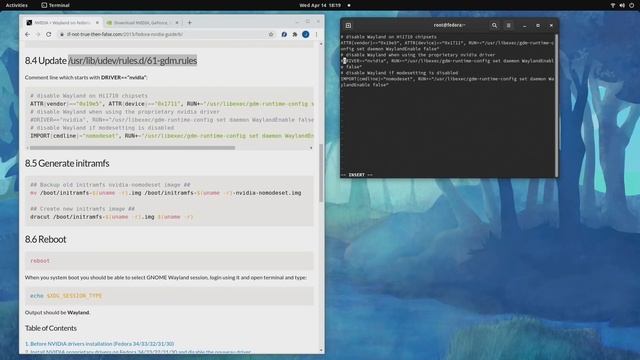640x360 pixels.
Task: Reload the browser page
Action: point(49,34)
